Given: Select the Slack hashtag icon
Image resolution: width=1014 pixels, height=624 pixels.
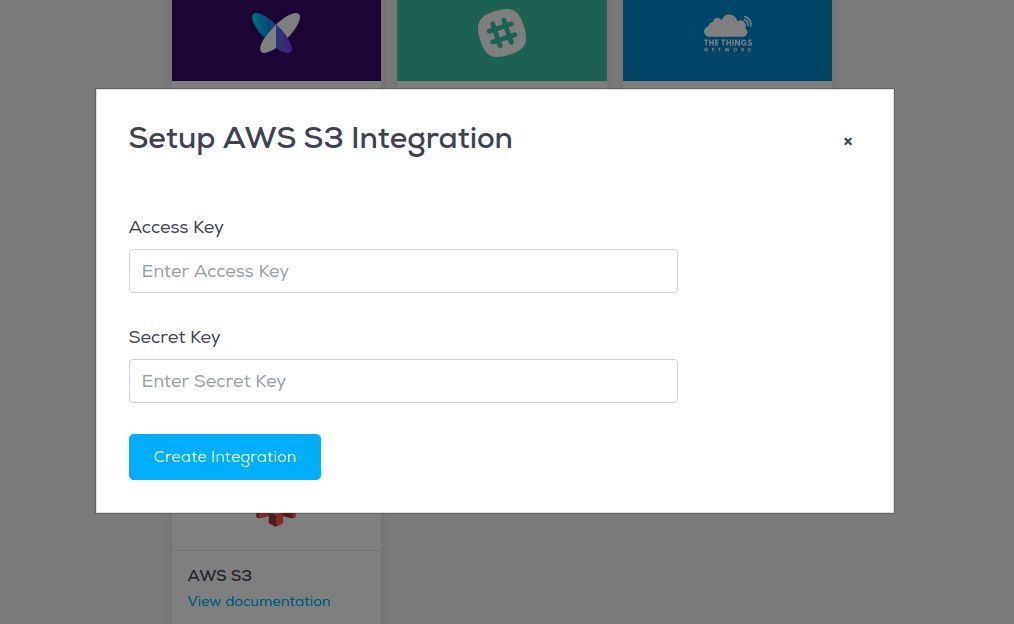Looking at the screenshot, I should [x=502, y=33].
